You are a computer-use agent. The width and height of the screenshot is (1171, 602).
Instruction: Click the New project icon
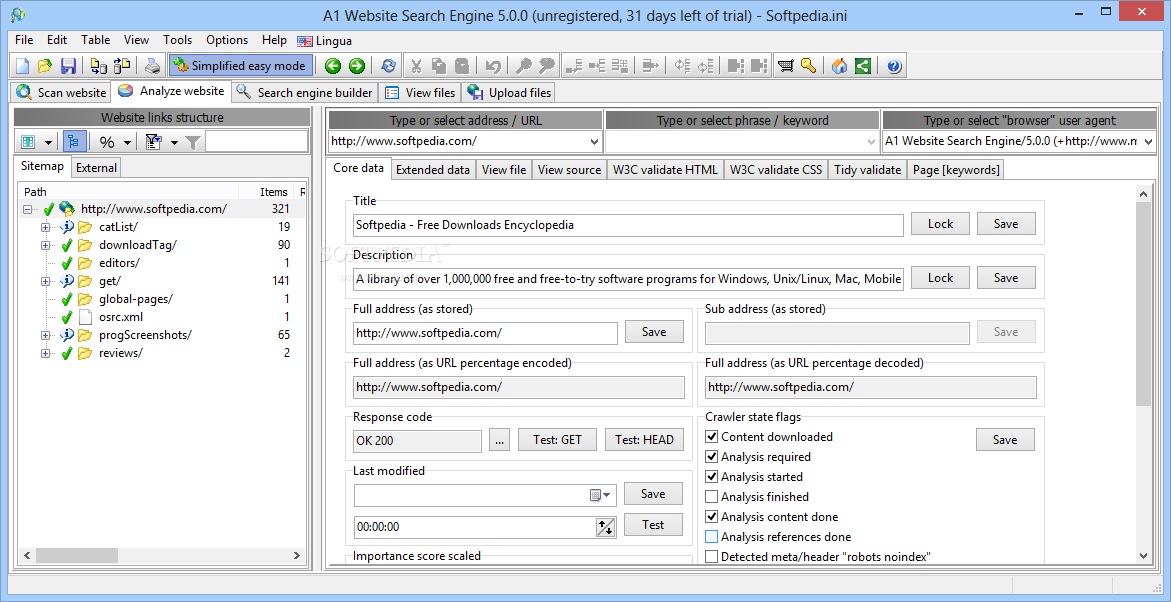pos(22,66)
